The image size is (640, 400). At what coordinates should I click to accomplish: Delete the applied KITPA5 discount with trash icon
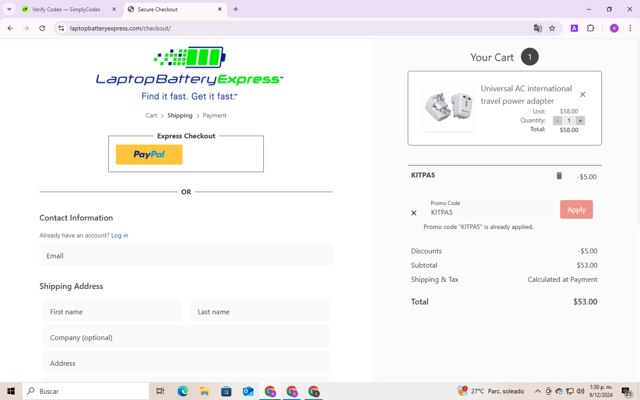[x=559, y=176]
